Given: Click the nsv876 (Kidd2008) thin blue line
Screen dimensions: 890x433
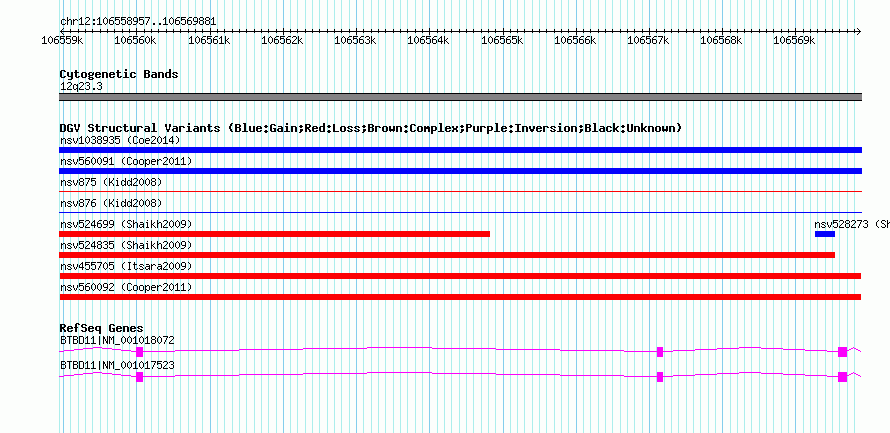Looking at the screenshot, I should tap(460, 213).
